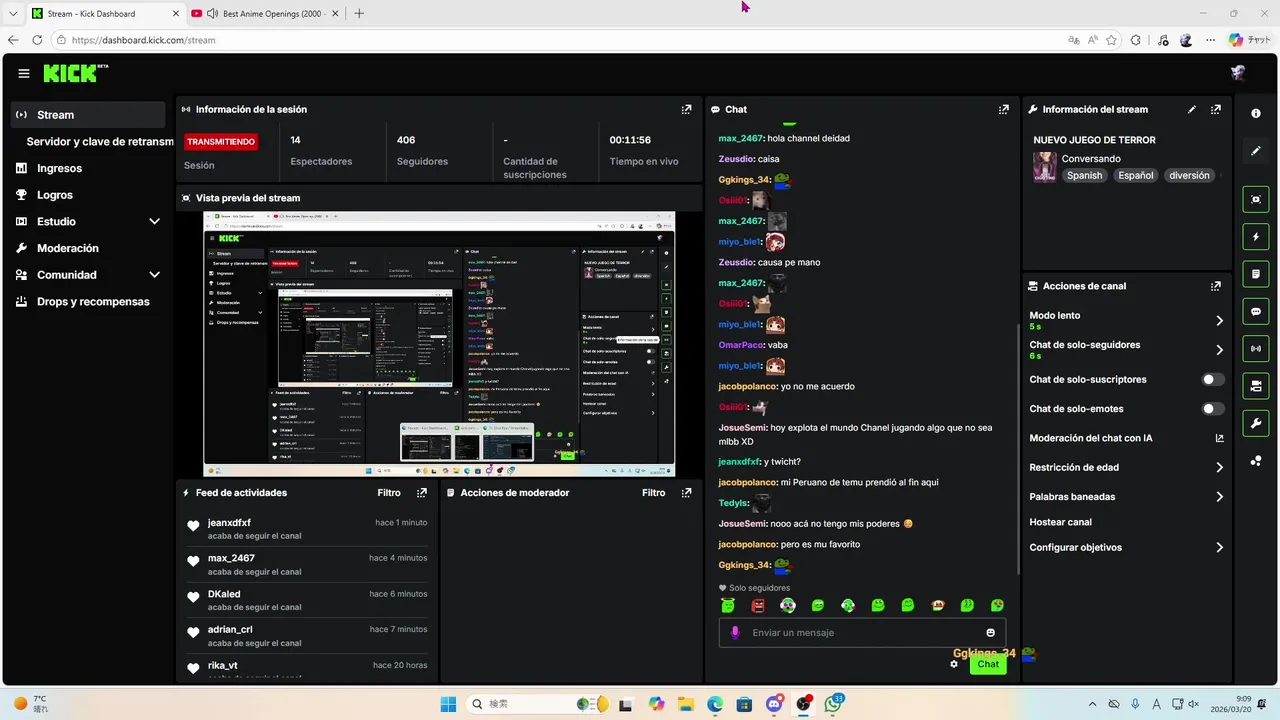This screenshot has width=1280, height=720.
Task: Click the purple microphone icon in message box
Action: (735, 633)
